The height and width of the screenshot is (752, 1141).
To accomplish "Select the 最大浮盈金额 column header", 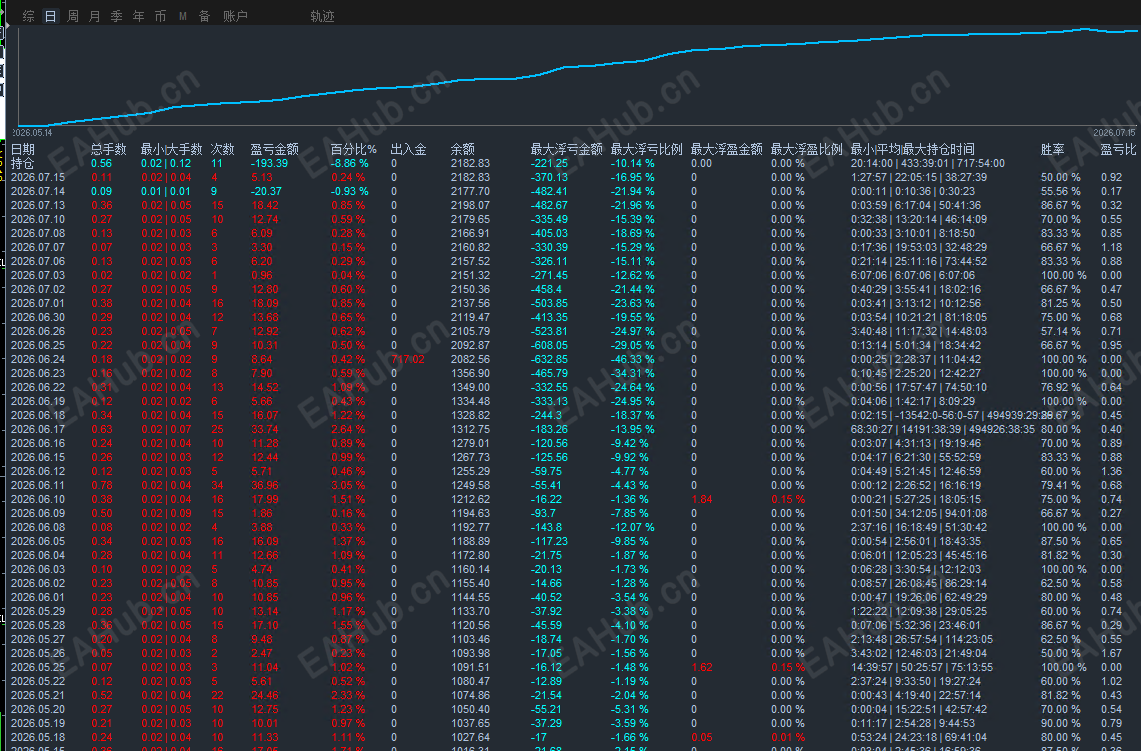I will pos(727,149).
